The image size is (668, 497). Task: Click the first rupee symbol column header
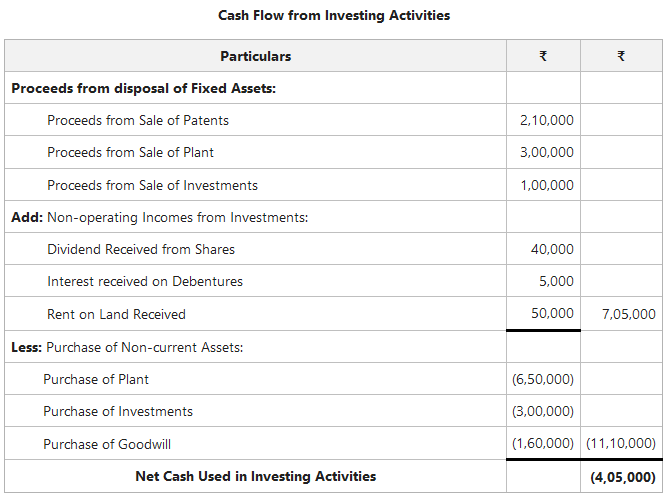(x=542, y=56)
